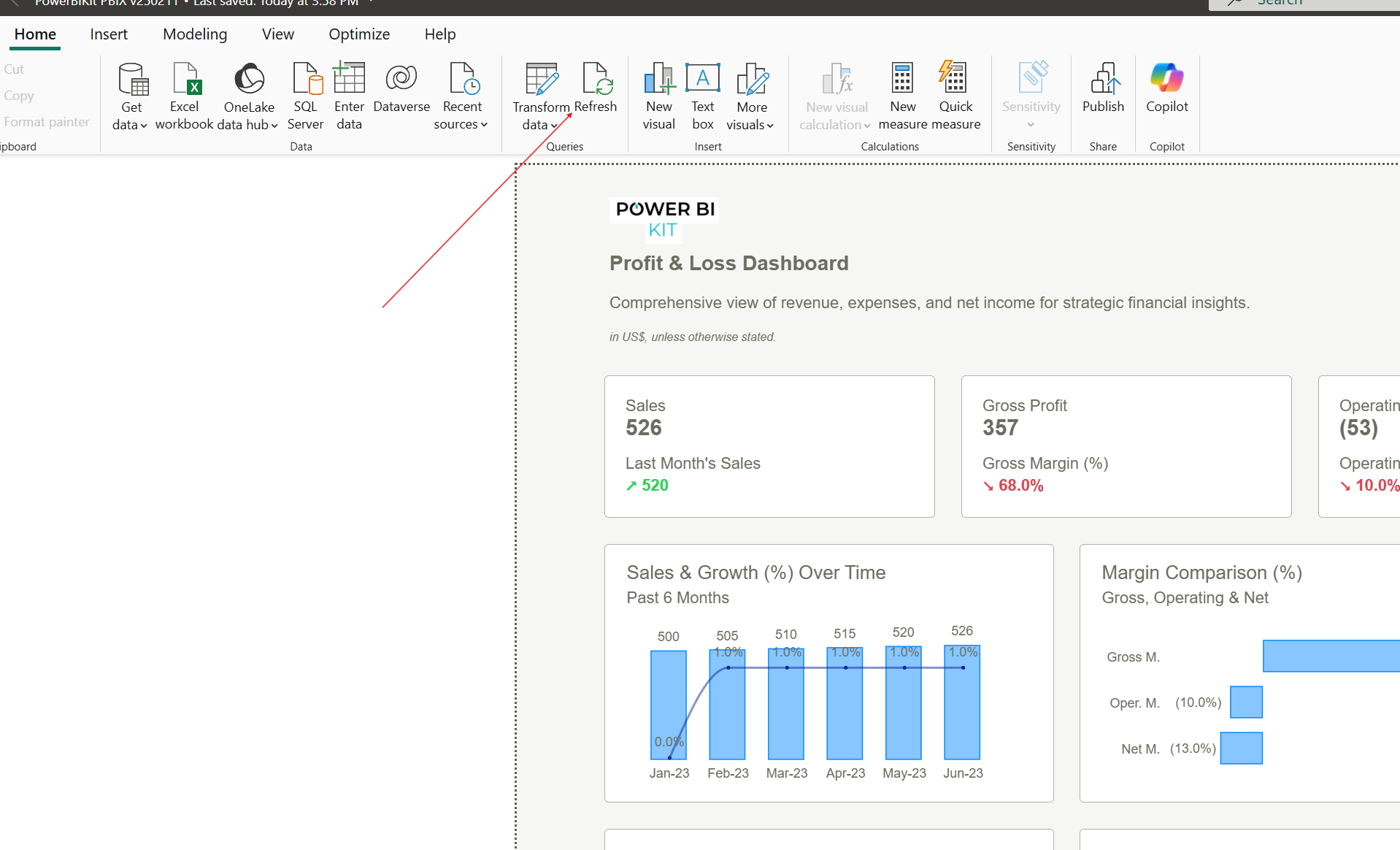Expand the Sensitivity dropdown chevron

point(1031,125)
